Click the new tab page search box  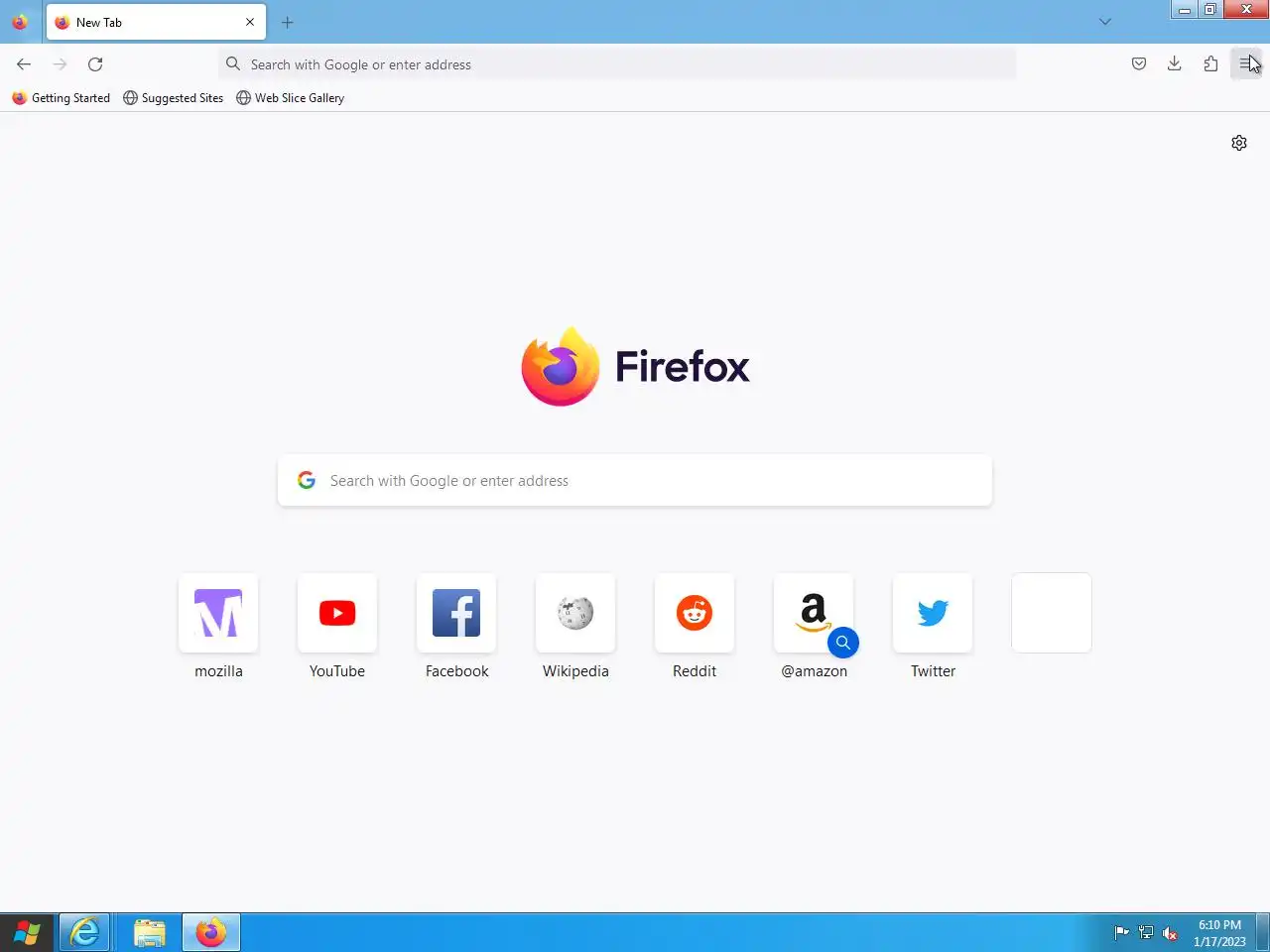coord(635,481)
